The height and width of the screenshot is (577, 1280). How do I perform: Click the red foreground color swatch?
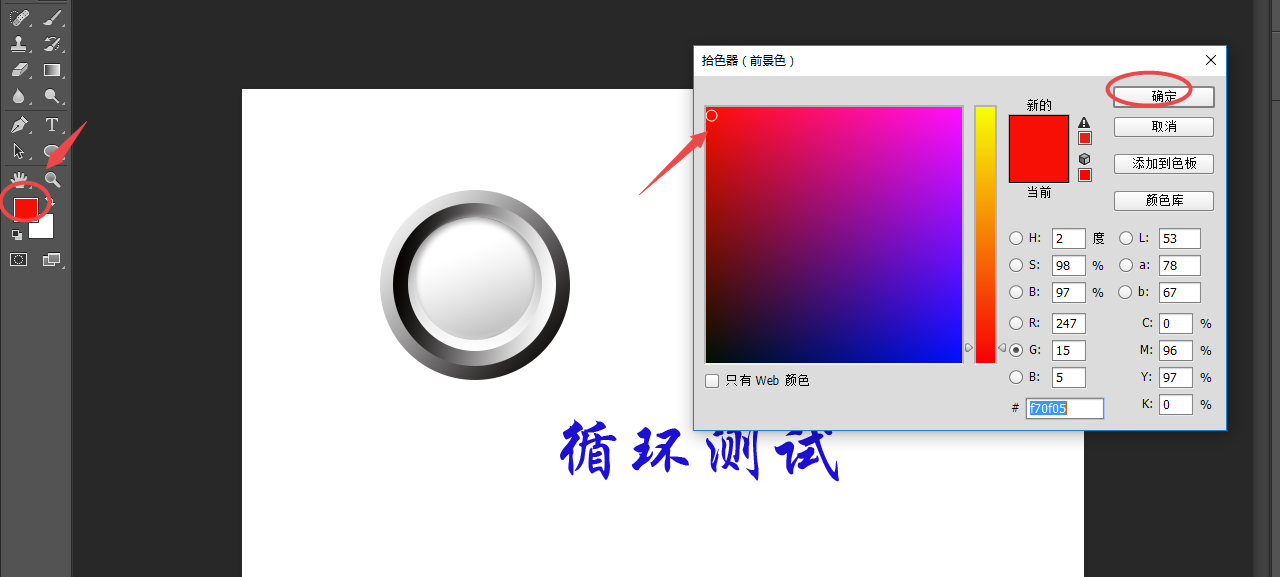(26, 208)
